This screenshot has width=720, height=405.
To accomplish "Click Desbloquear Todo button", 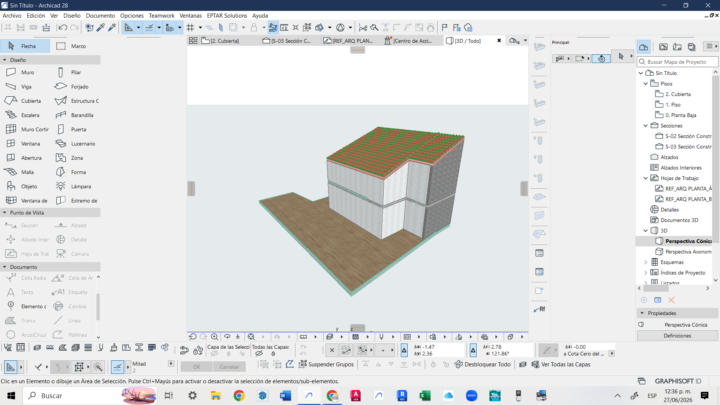I will pyautogui.click(x=483, y=364).
